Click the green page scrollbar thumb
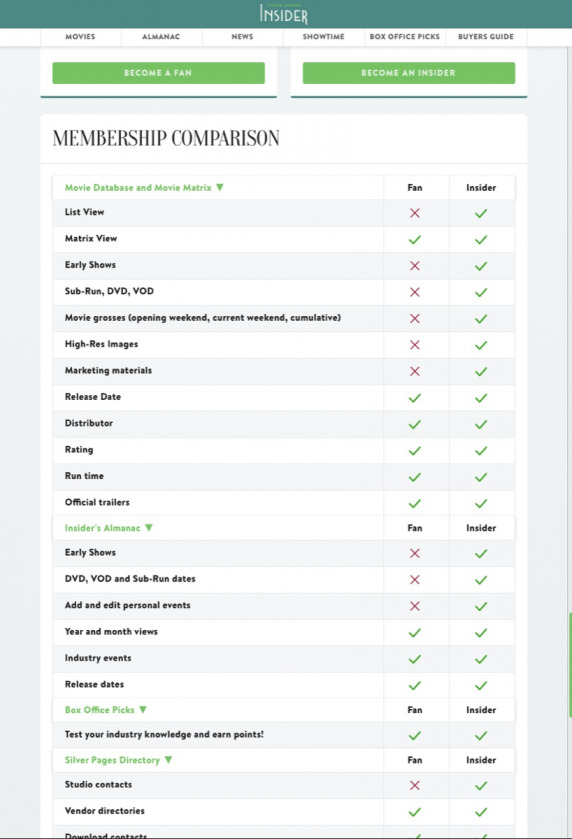This screenshot has width=572, height=839. point(570,665)
